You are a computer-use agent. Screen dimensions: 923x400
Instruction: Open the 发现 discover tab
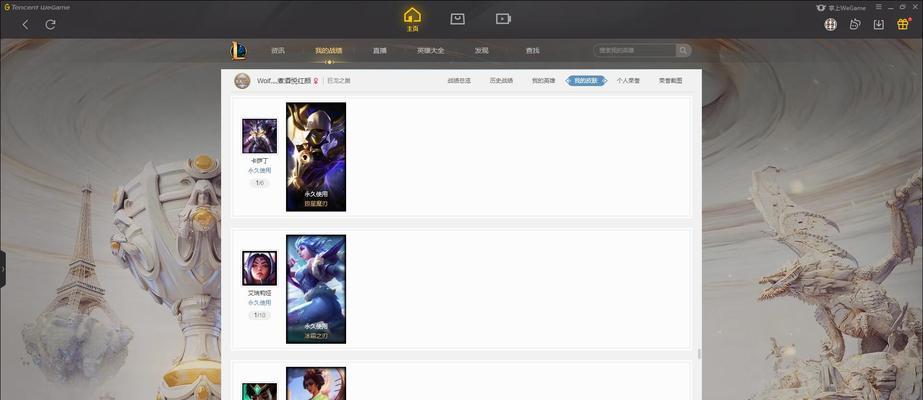[x=482, y=51]
